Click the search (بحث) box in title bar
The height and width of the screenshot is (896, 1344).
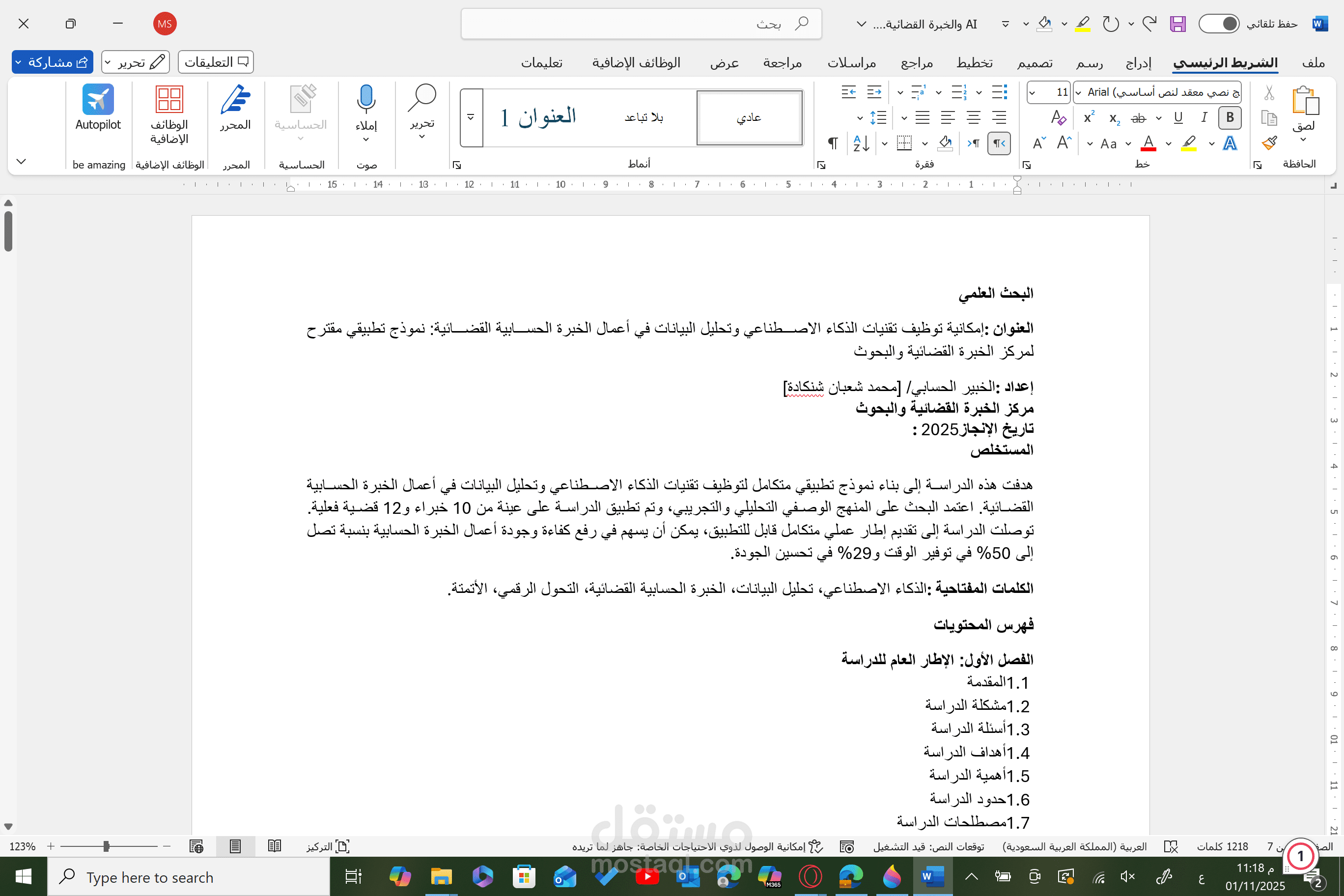click(641, 24)
